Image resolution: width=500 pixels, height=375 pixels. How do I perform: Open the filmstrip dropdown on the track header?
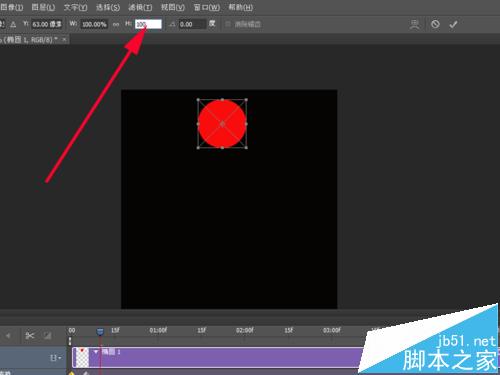(x=55, y=358)
